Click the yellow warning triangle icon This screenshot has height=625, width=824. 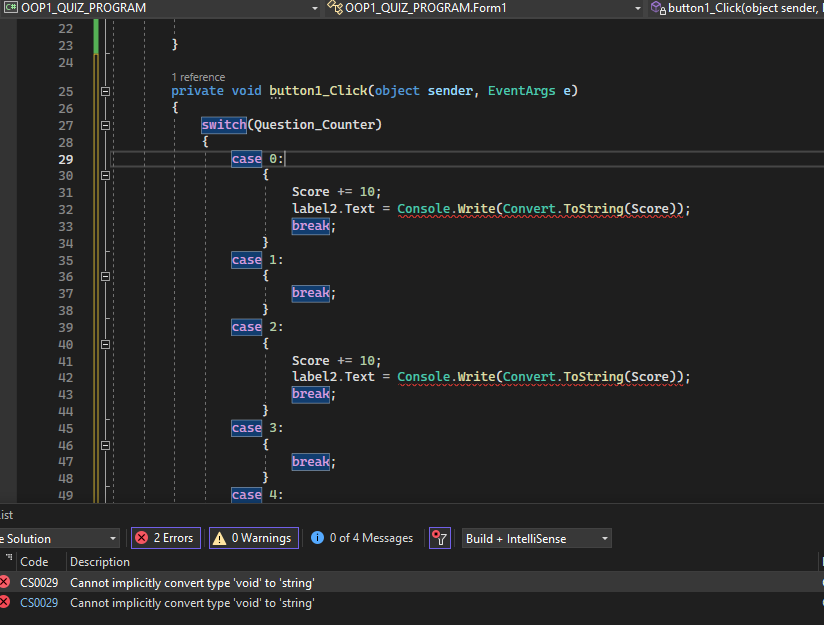click(219, 538)
